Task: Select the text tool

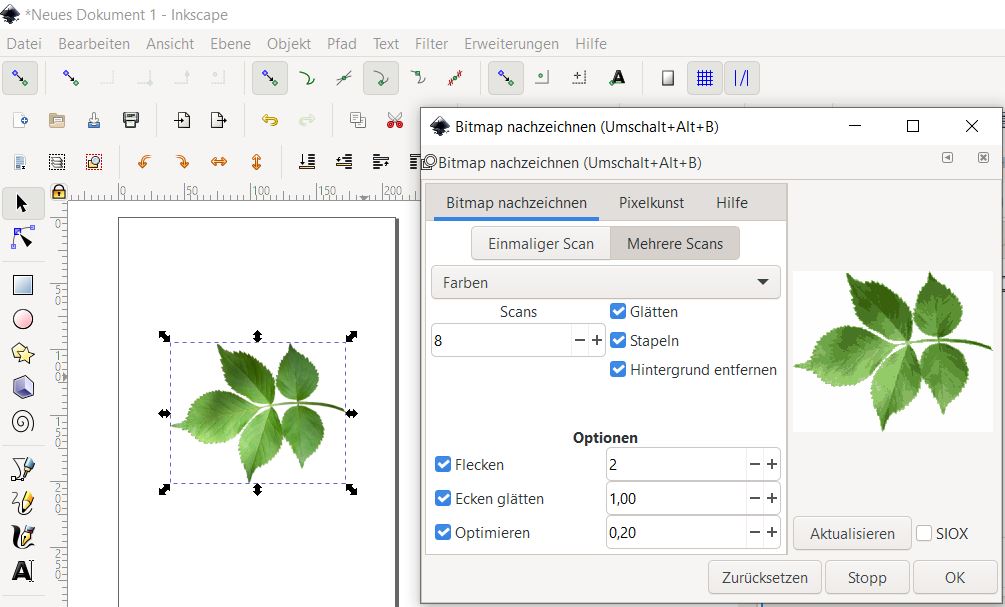Action: (x=22, y=571)
